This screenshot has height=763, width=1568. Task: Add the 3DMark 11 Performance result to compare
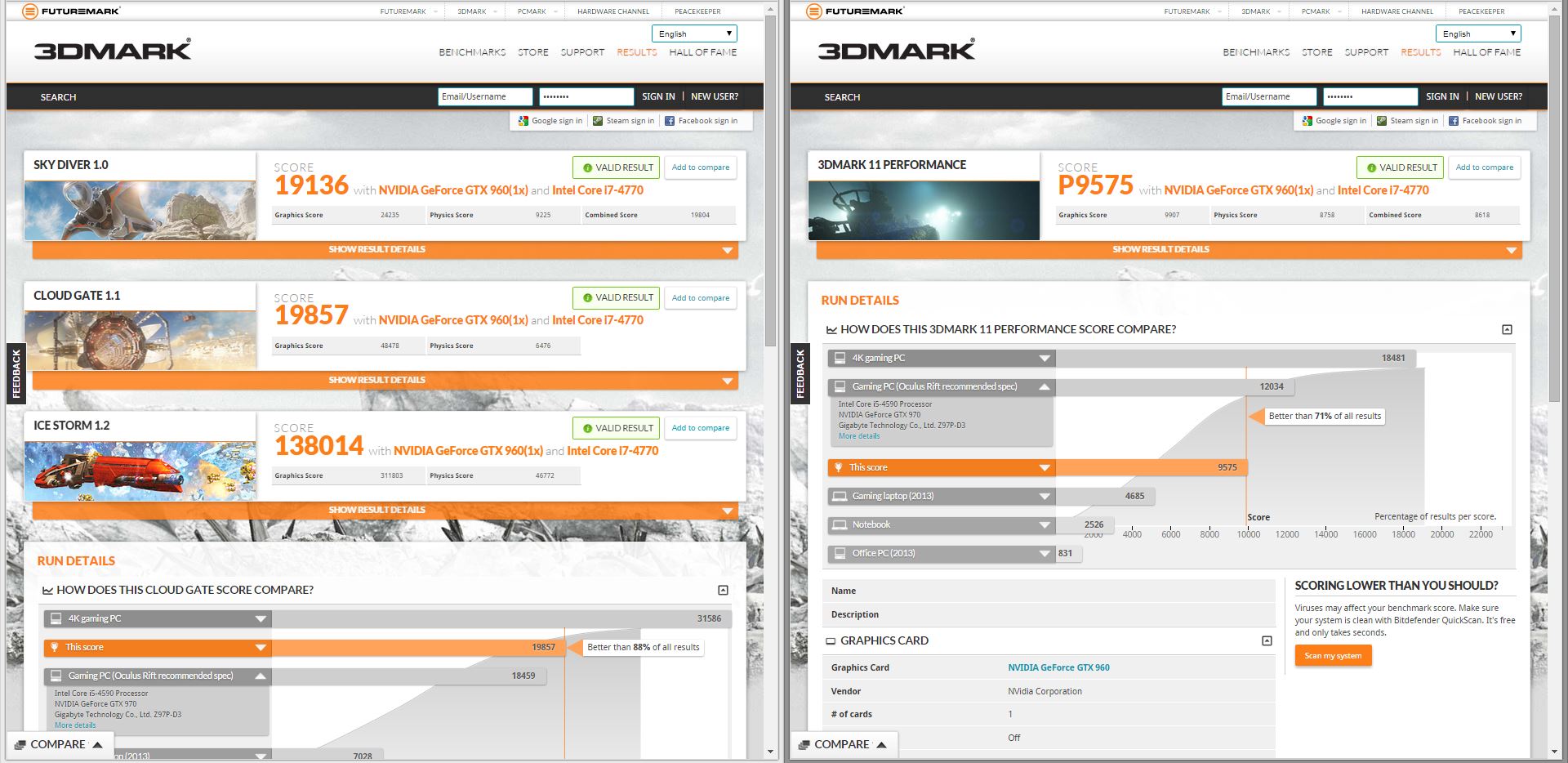coord(1485,167)
